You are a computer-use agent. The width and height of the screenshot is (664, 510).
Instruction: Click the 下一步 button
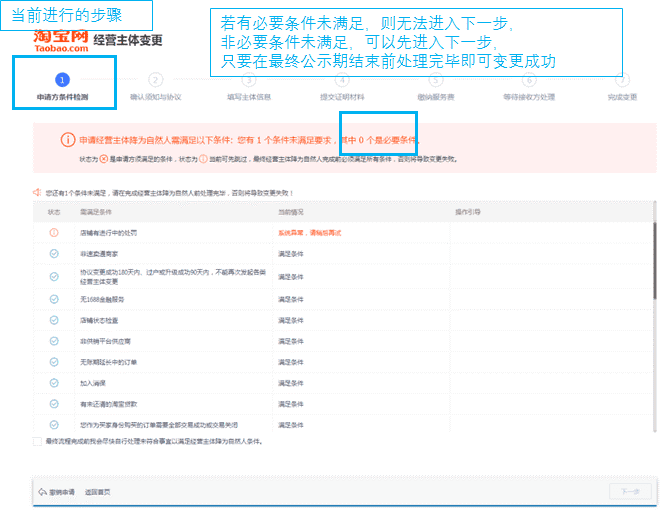pyautogui.click(x=629, y=491)
